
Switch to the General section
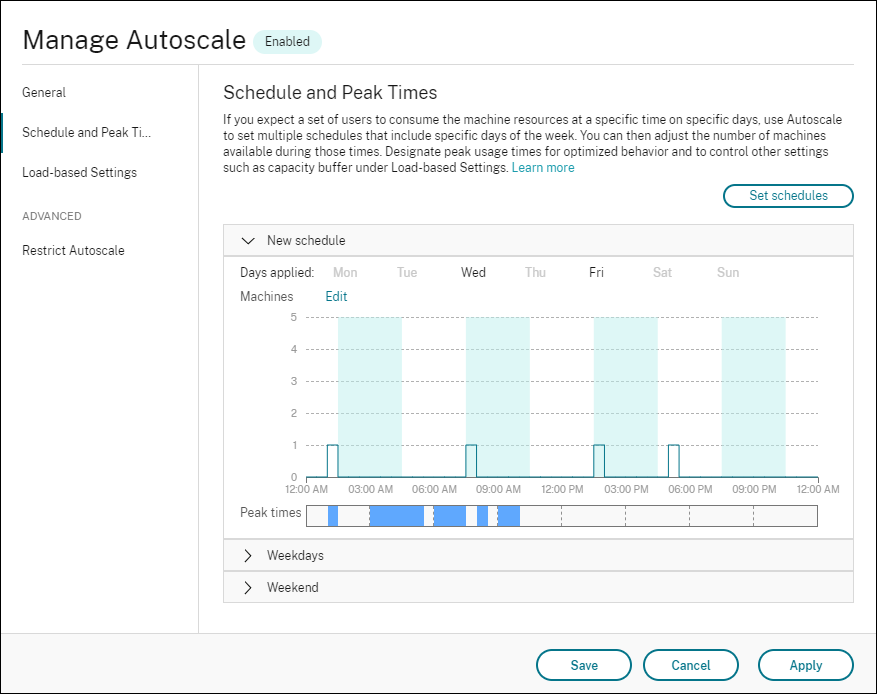(x=44, y=92)
